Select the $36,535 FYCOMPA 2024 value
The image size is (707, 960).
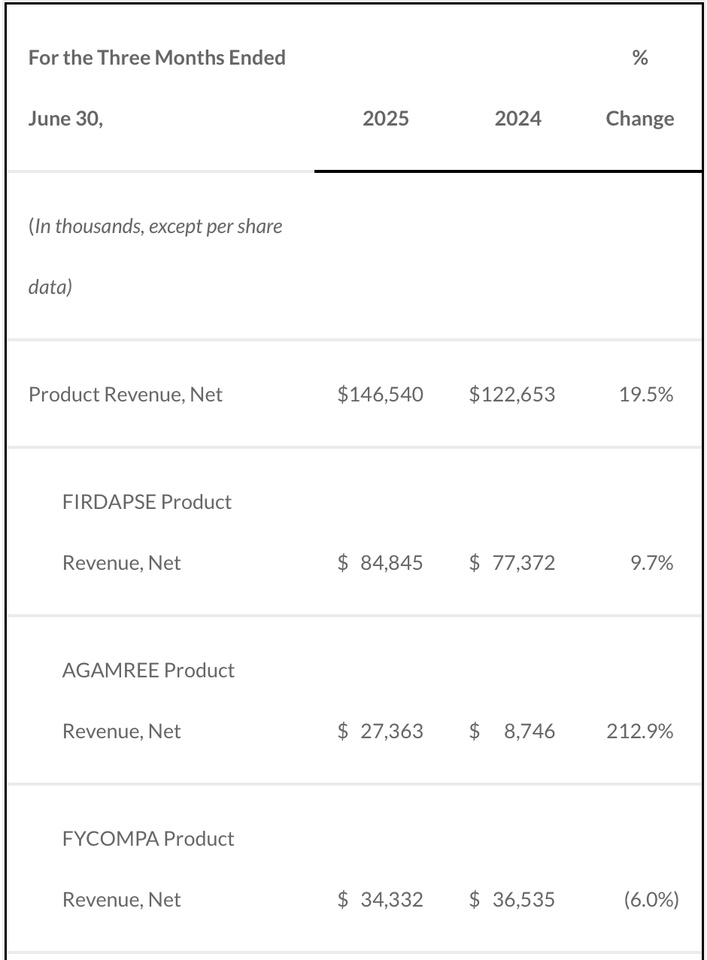tap(512, 899)
